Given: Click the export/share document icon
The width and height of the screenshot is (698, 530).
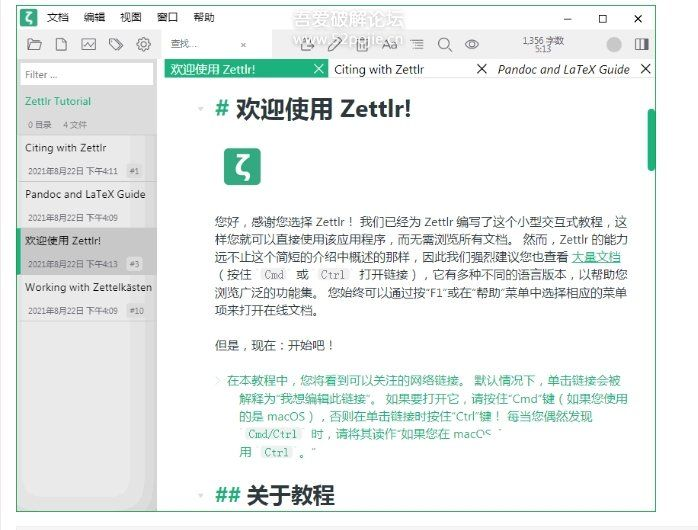Looking at the screenshot, I should point(307,44).
